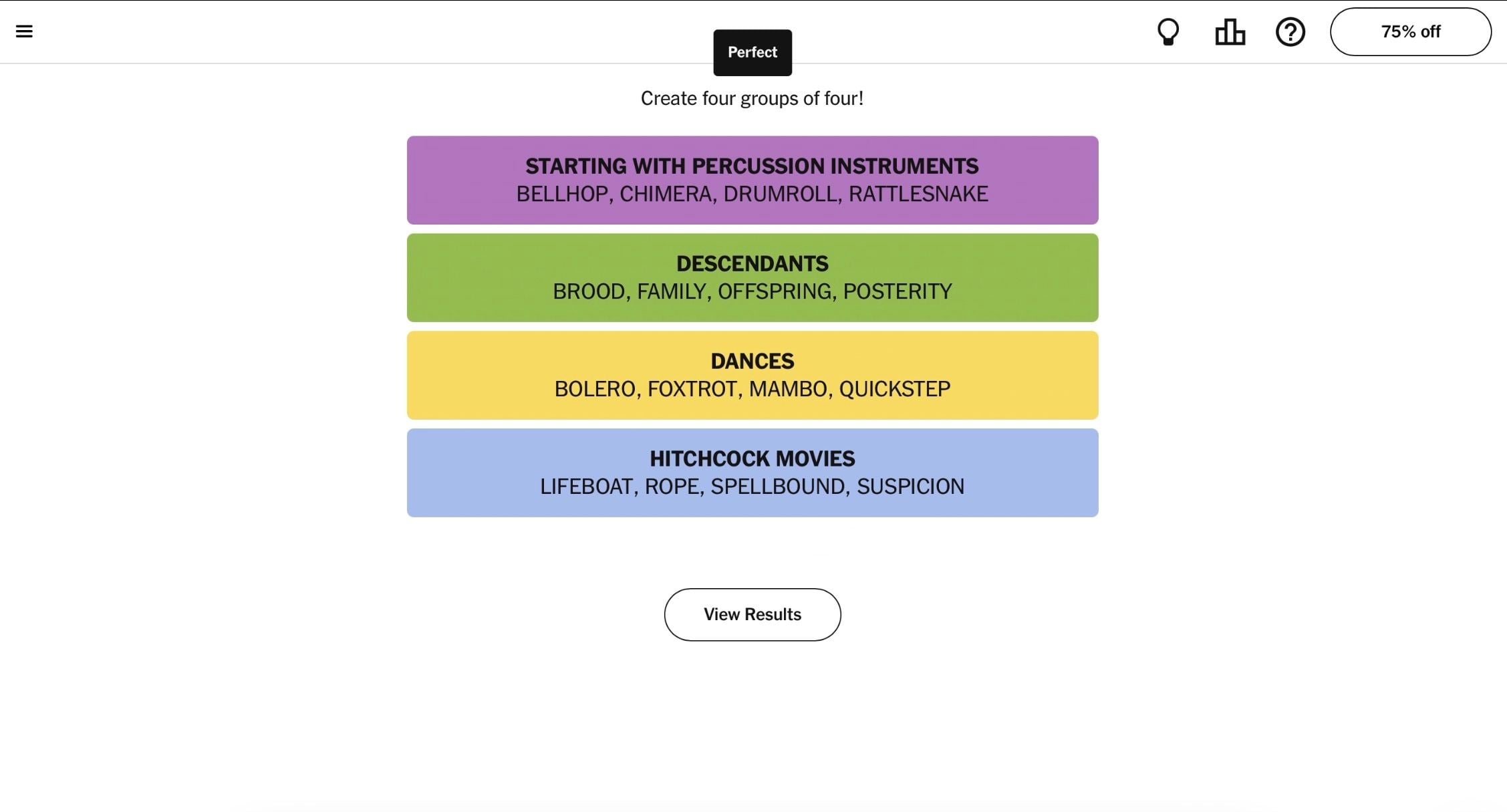Click the word BELLHOP in purple group

561,194
